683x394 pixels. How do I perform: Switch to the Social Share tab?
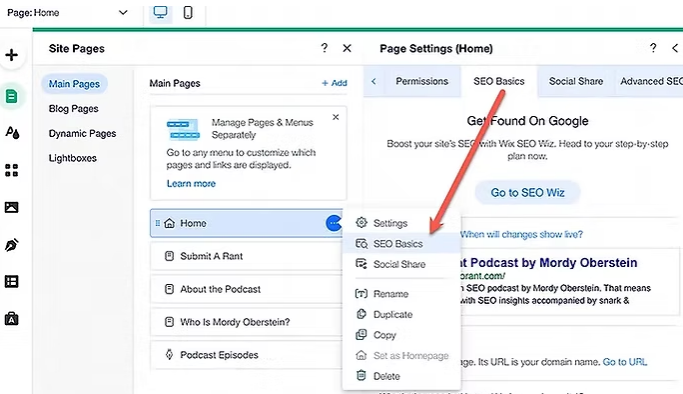click(x=576, y=81)
